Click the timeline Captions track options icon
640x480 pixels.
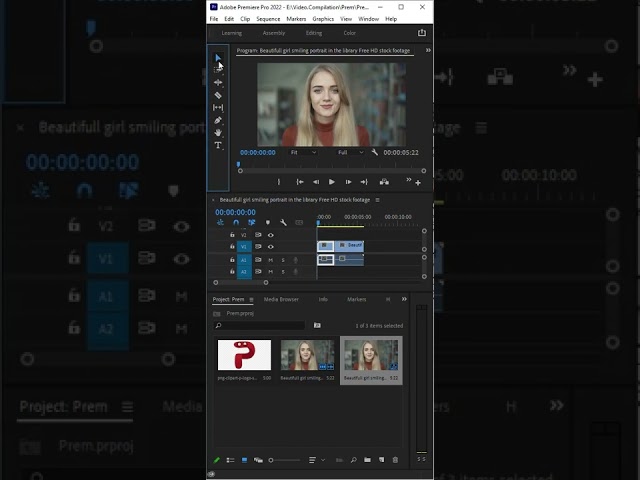(x=299, y=222)
